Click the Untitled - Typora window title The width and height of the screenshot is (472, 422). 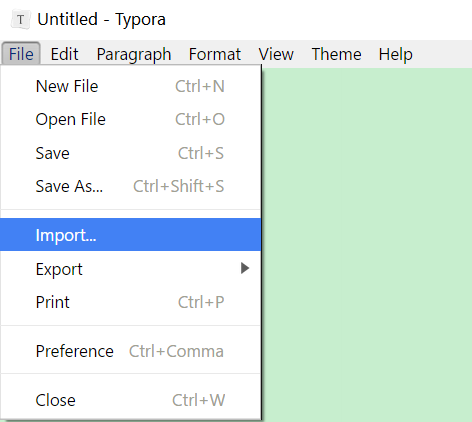(x=101, y=20)
